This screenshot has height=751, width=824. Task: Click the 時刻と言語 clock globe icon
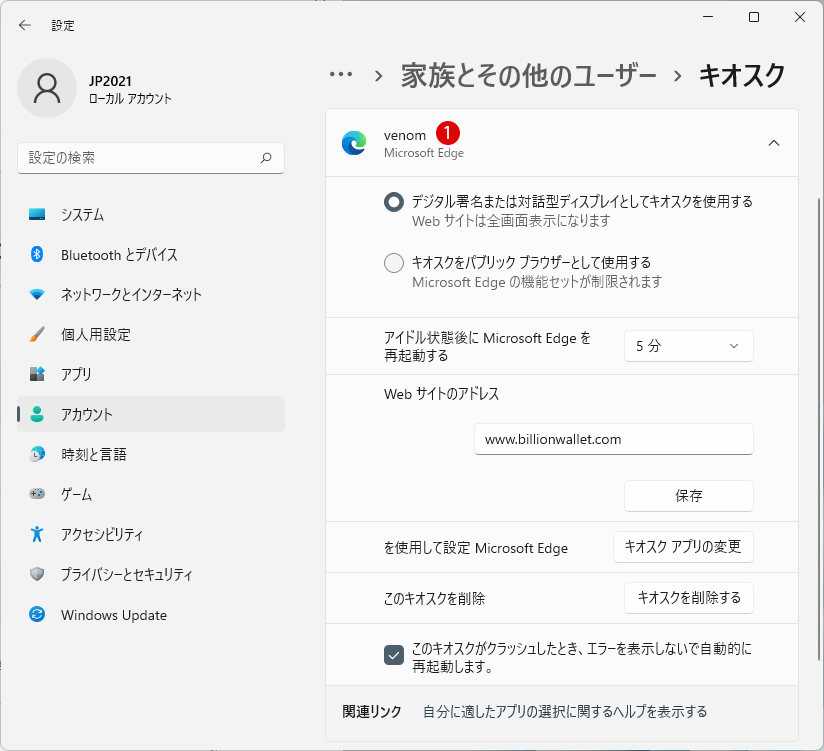37,454
